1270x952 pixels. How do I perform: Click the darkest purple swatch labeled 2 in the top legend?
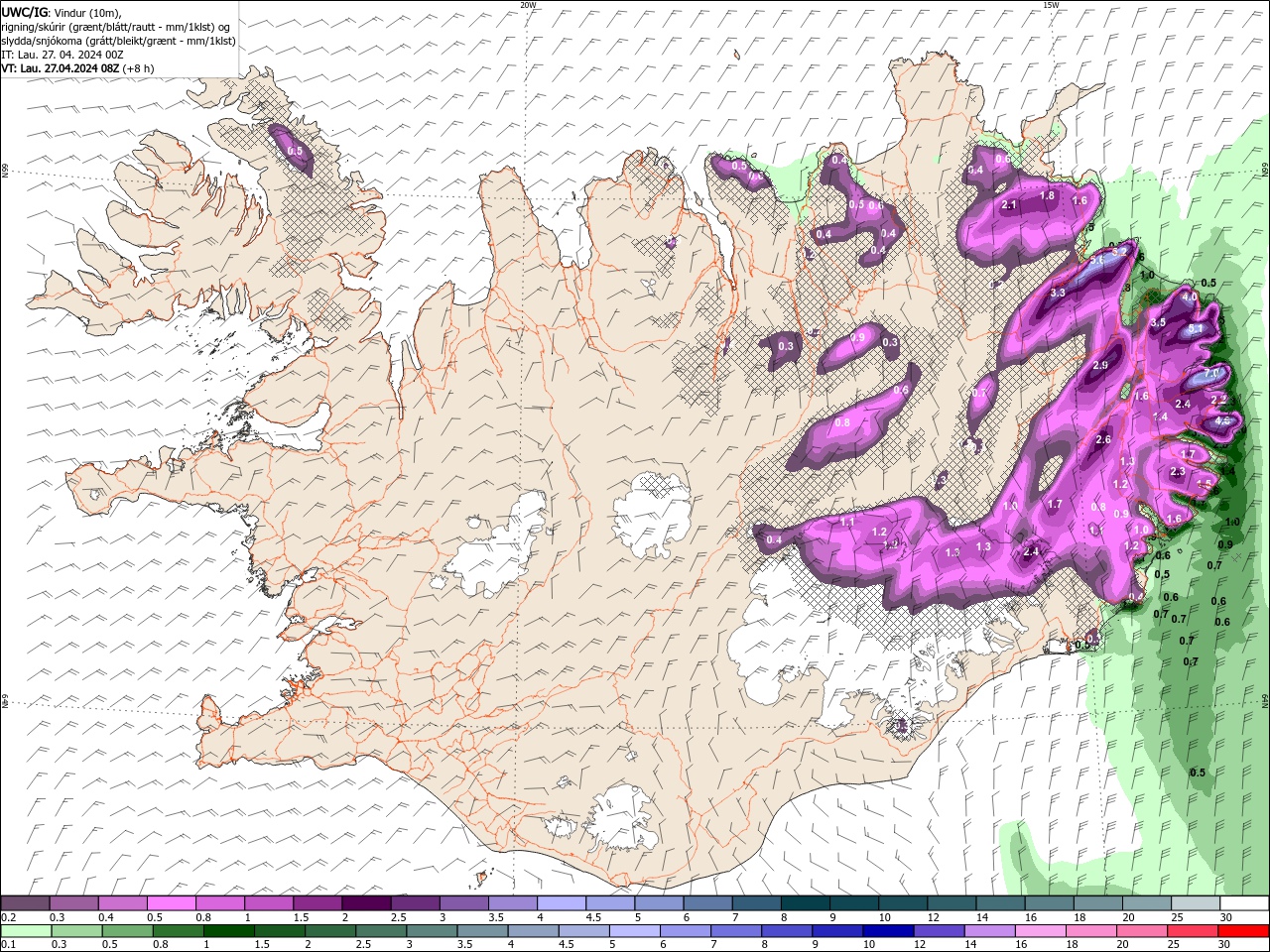366,903
